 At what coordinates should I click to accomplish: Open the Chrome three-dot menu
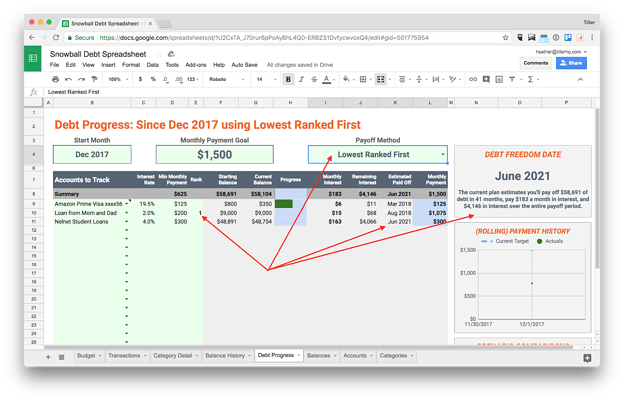point(592,37)
